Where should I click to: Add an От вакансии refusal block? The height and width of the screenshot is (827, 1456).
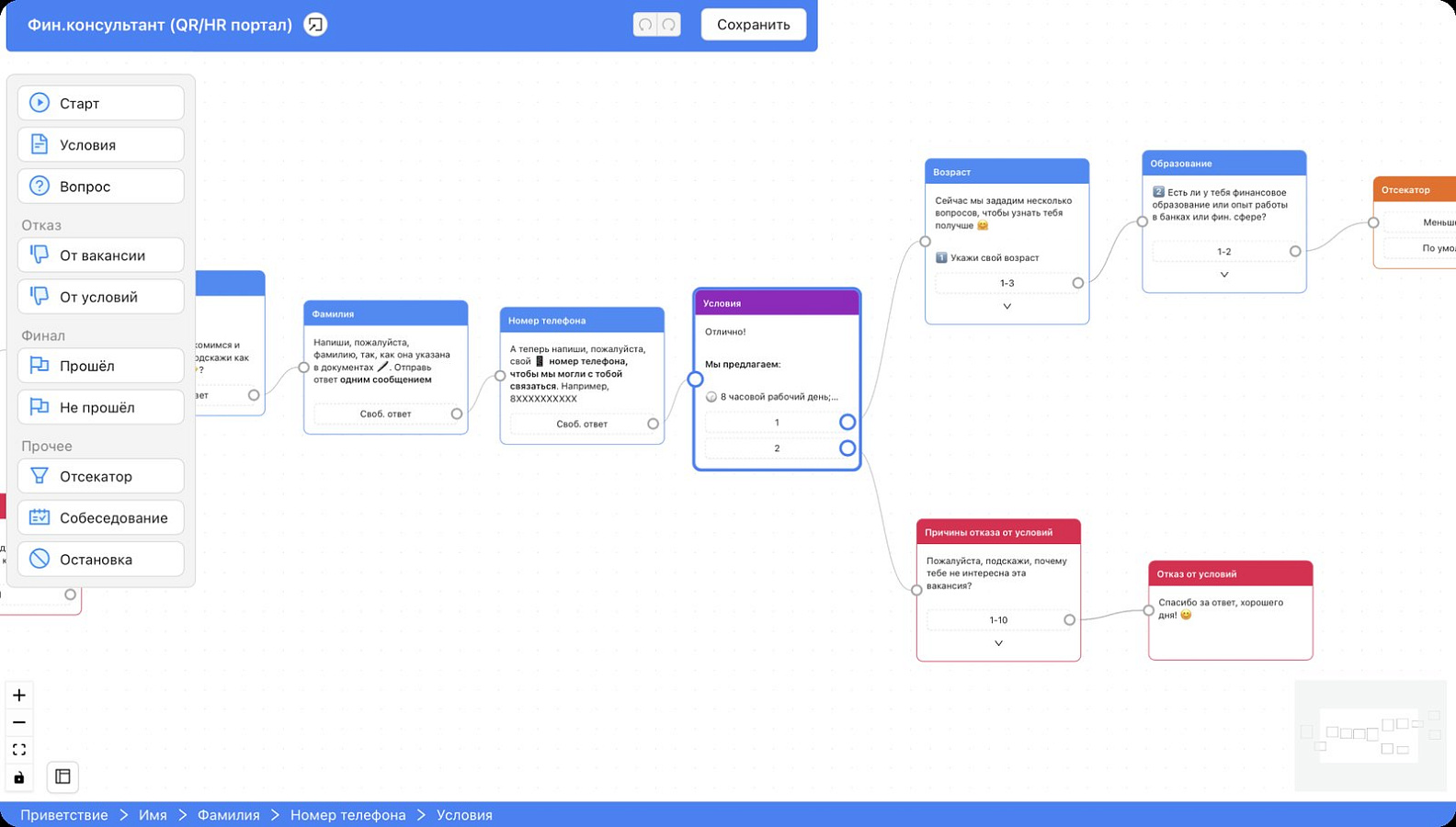[101, 255]
